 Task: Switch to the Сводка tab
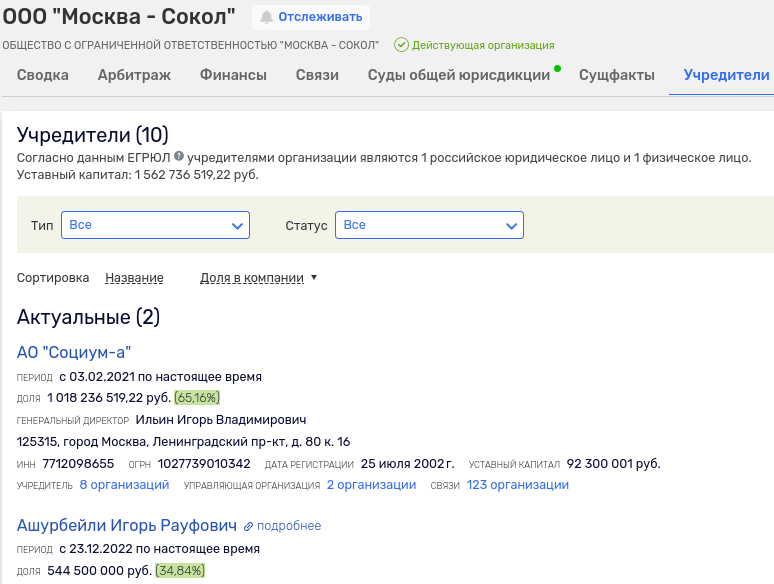pos(42,75)
